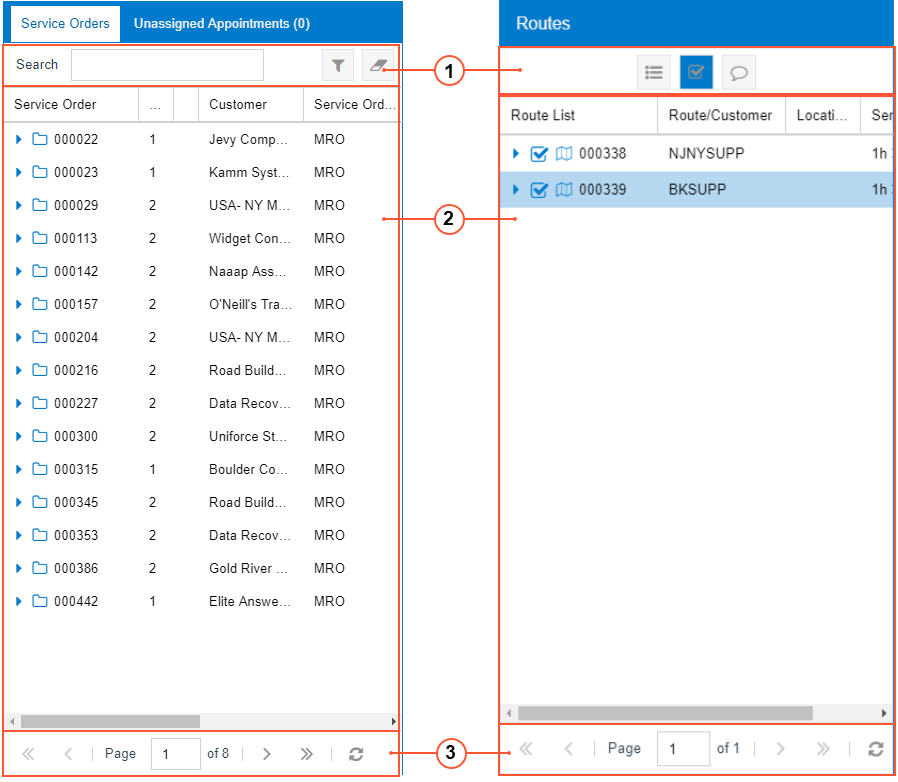The height and width of the screenshot is (782, 898).
Task: Click the map icon for route 000338
Action: (x=564, y=154)
